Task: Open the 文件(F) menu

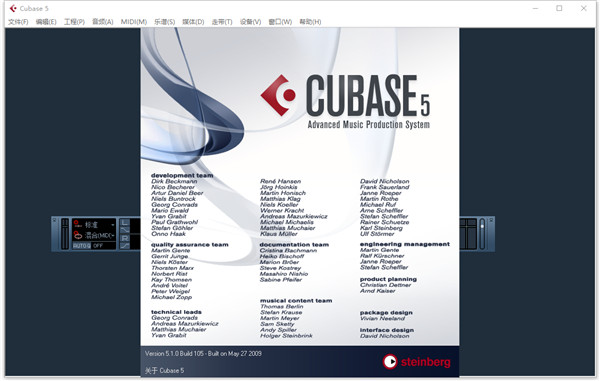Action: click(18, 22)
